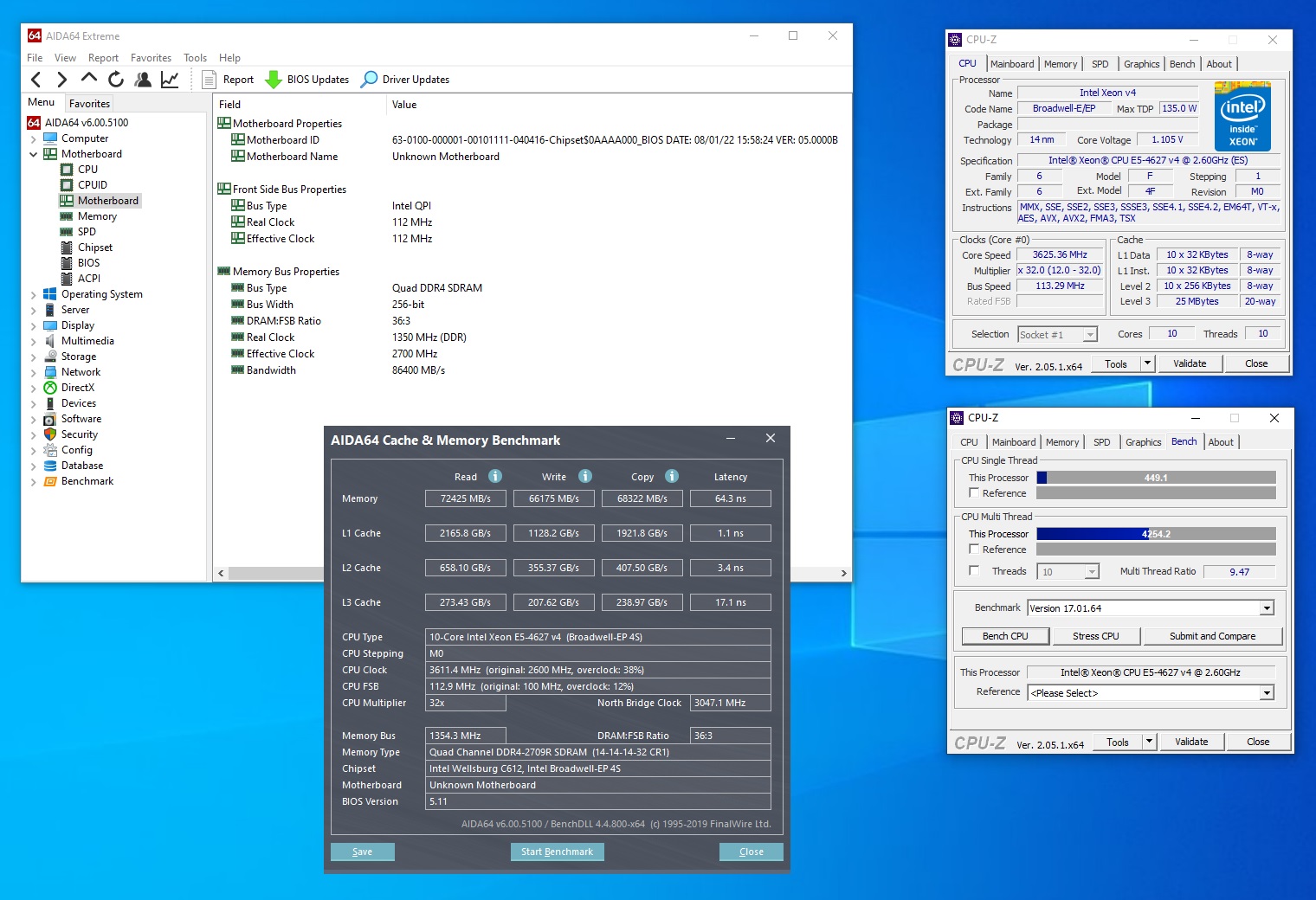Screen dimensions: 1316x900
Task: Click the Start Benchmark button
Action: (557, 852)
